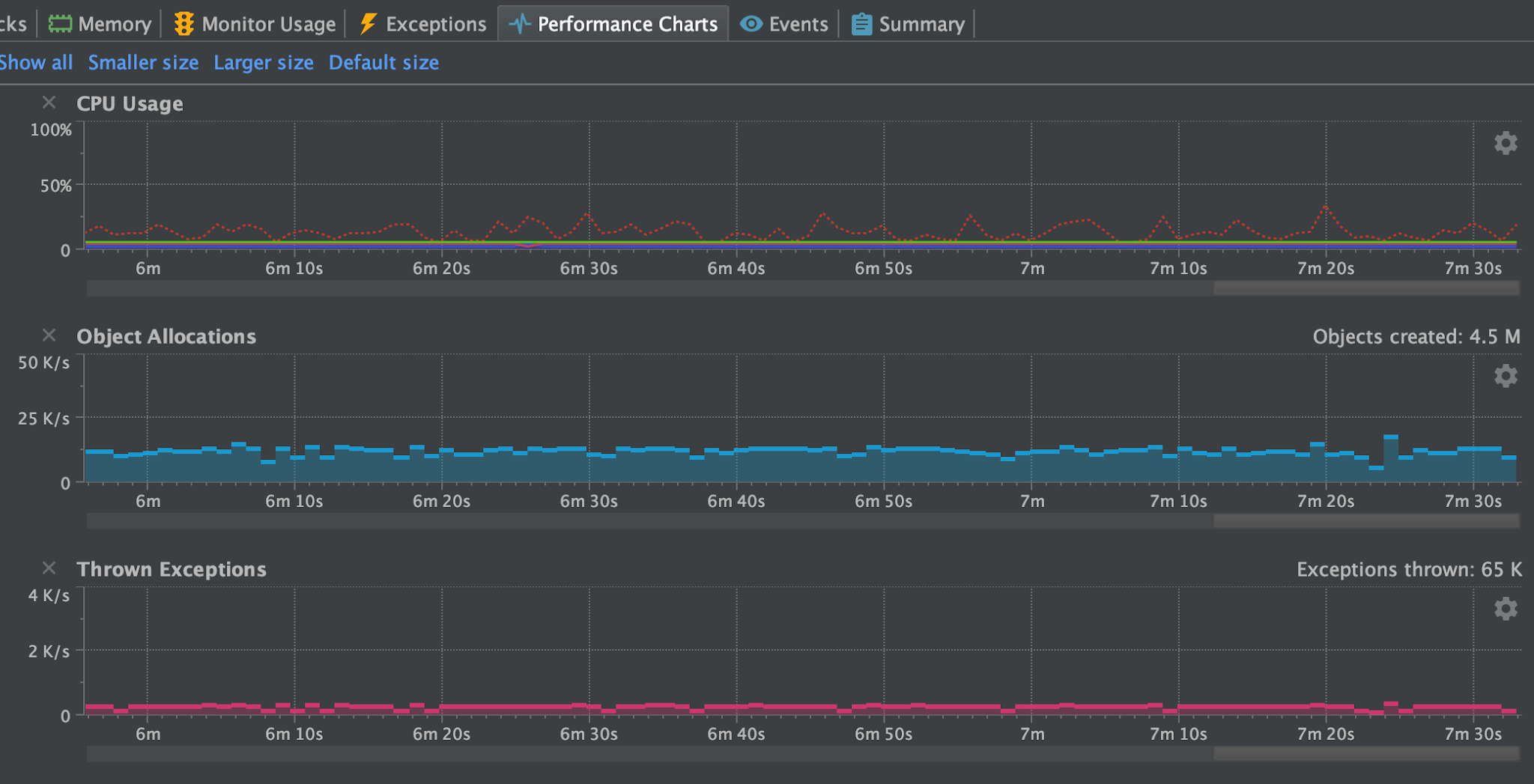Close the Thrown Exceptions chart
The height and width of the screenshot is (784, 1534).
tap(49, 568)
